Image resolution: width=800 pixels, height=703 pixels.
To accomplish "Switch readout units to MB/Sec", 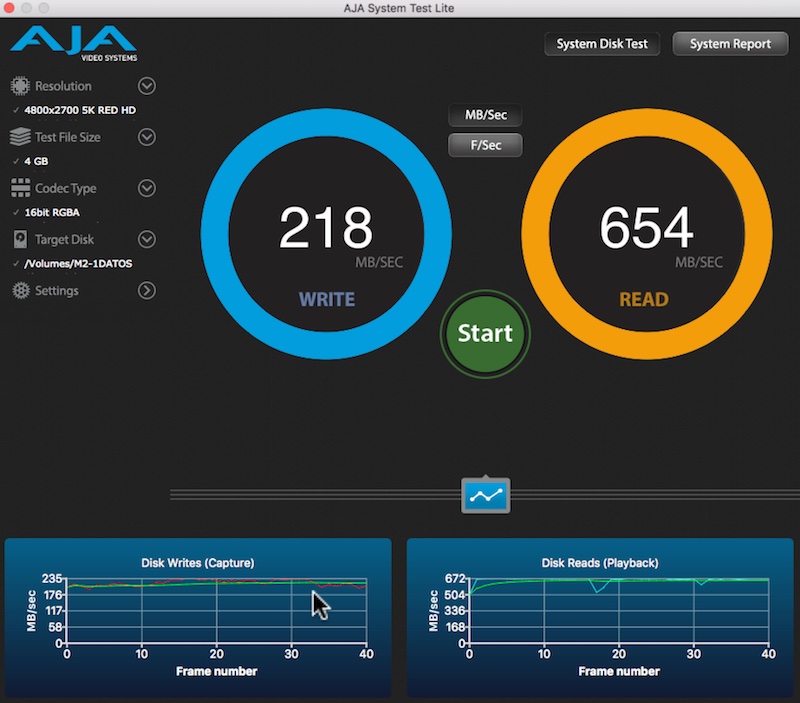I will tap(485, 115).
